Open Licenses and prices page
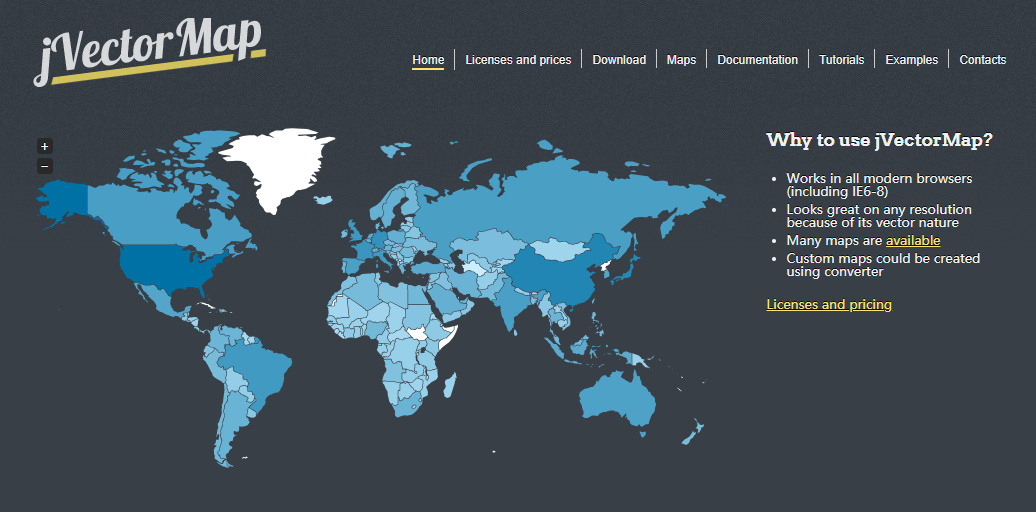The image size is (1036, 512). [518, 59]
